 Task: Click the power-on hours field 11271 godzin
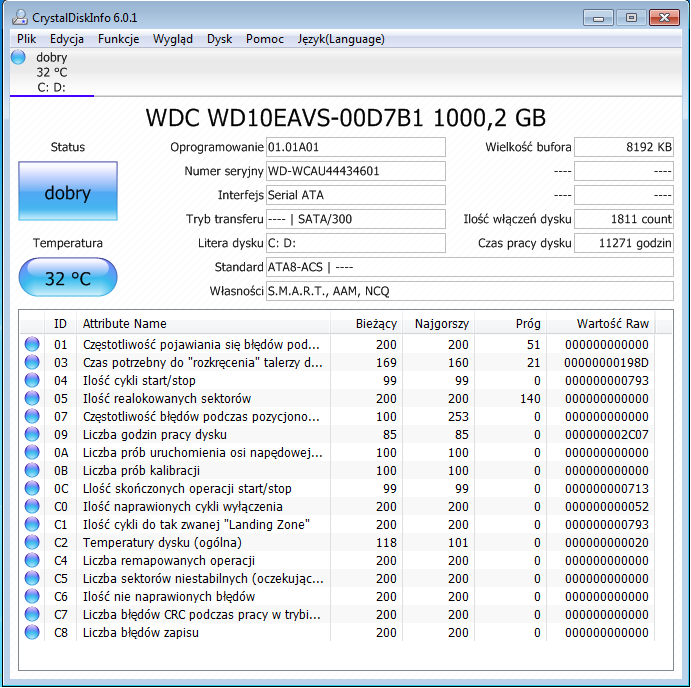click(624, 243)
